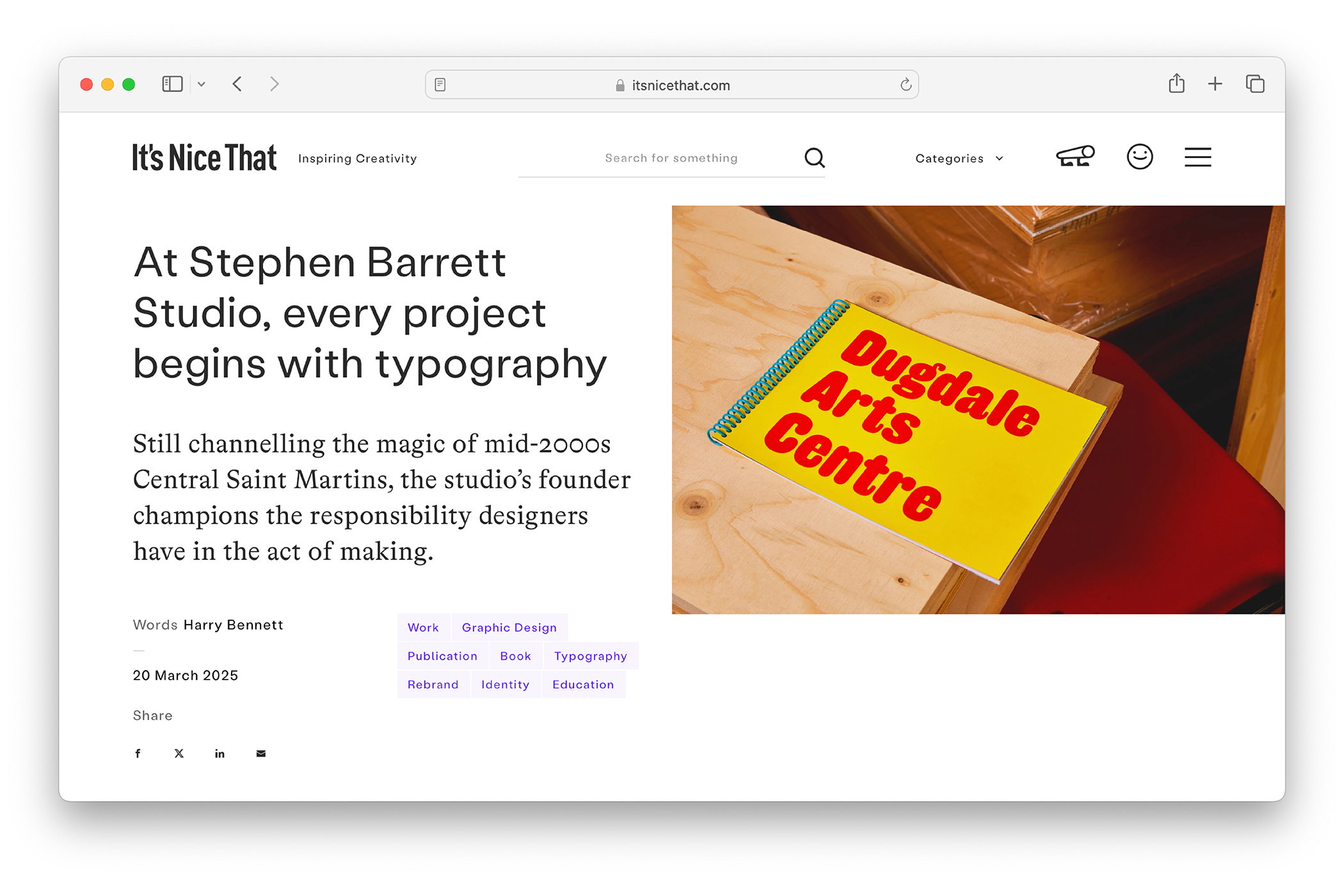The image size is (1344, 896).
Task: Click the magnifying glass search icon
Action: pos(814,157)
